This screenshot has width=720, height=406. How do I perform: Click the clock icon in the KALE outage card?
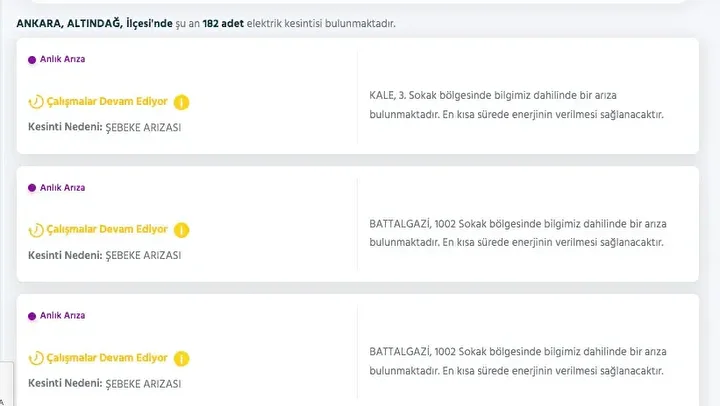(37, 102)
